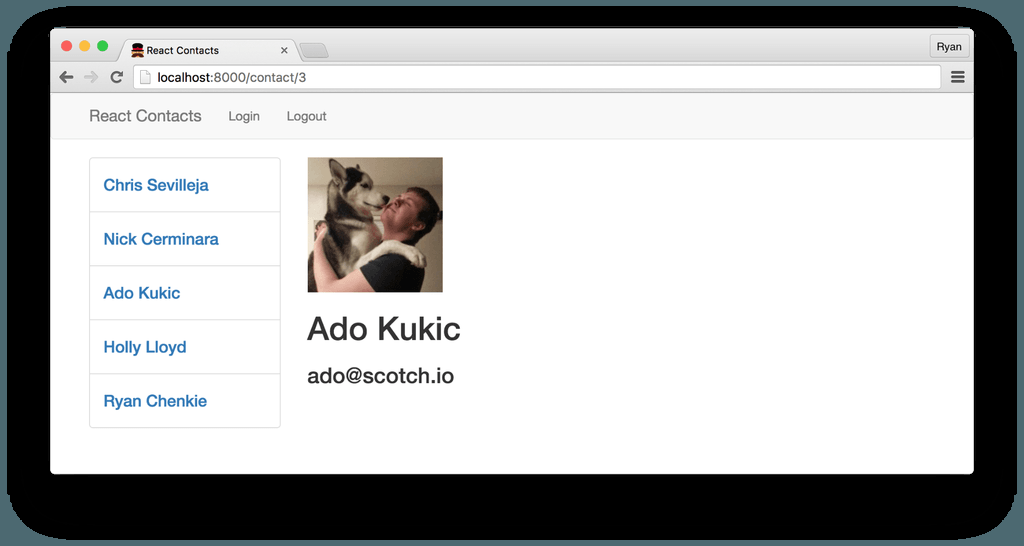Select Ado Kukic in the contact list
1024x546 pixels.
click(185, 293)
